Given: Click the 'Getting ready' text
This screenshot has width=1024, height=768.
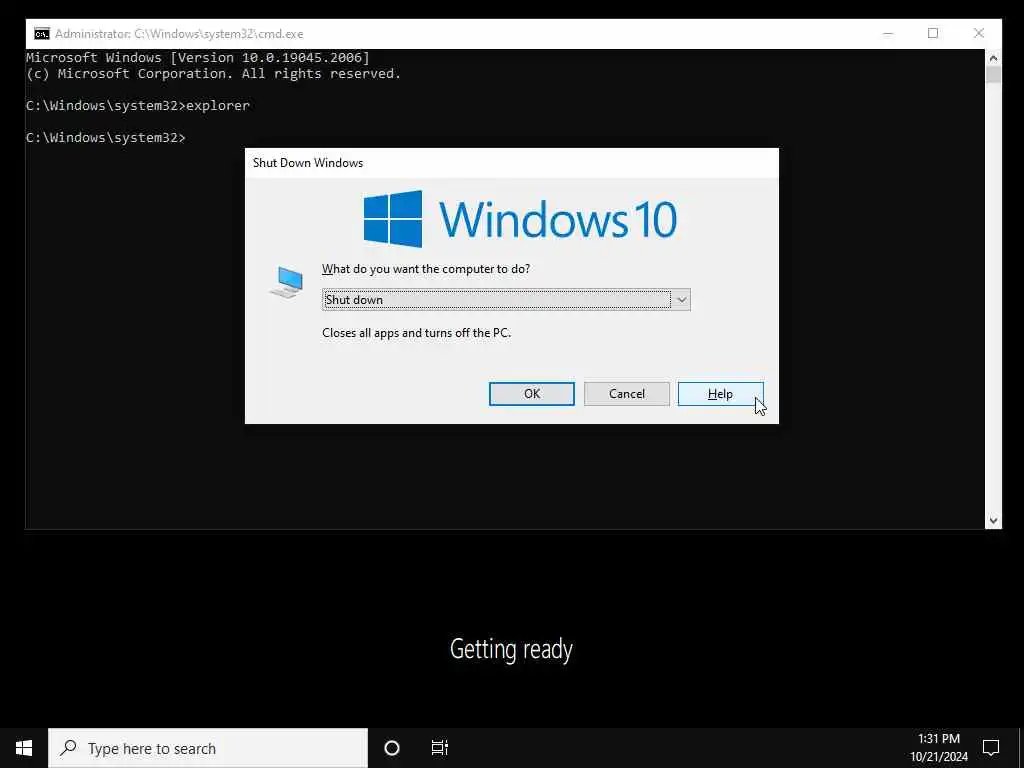Looking at the screenshot, I should 511,649.
